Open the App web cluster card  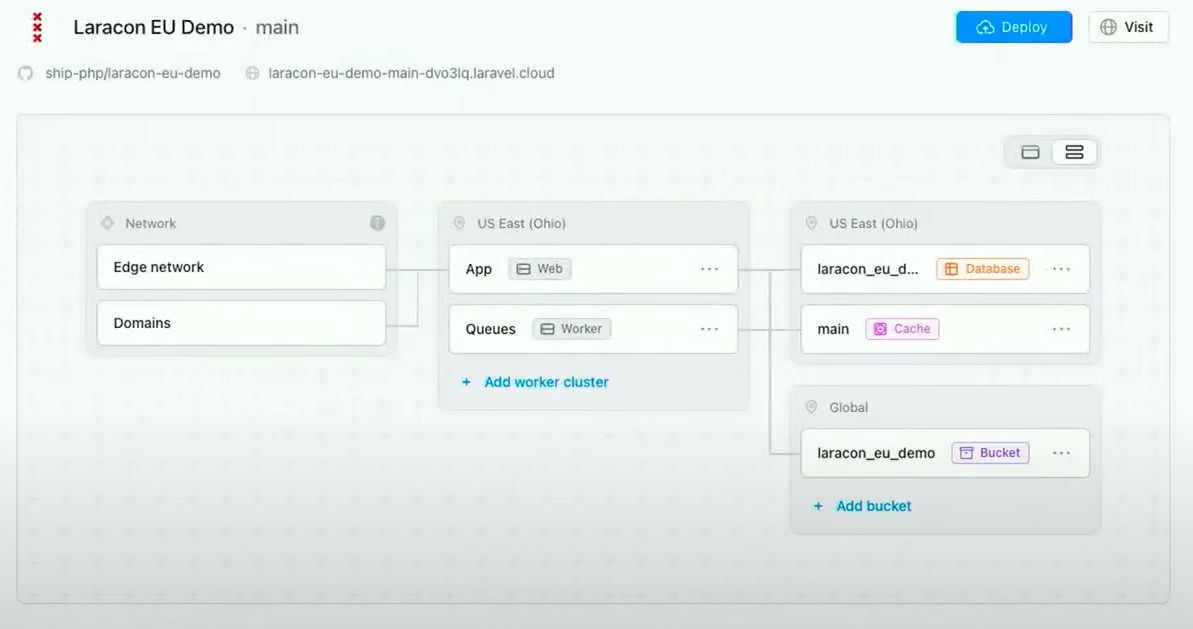[593, 268]
